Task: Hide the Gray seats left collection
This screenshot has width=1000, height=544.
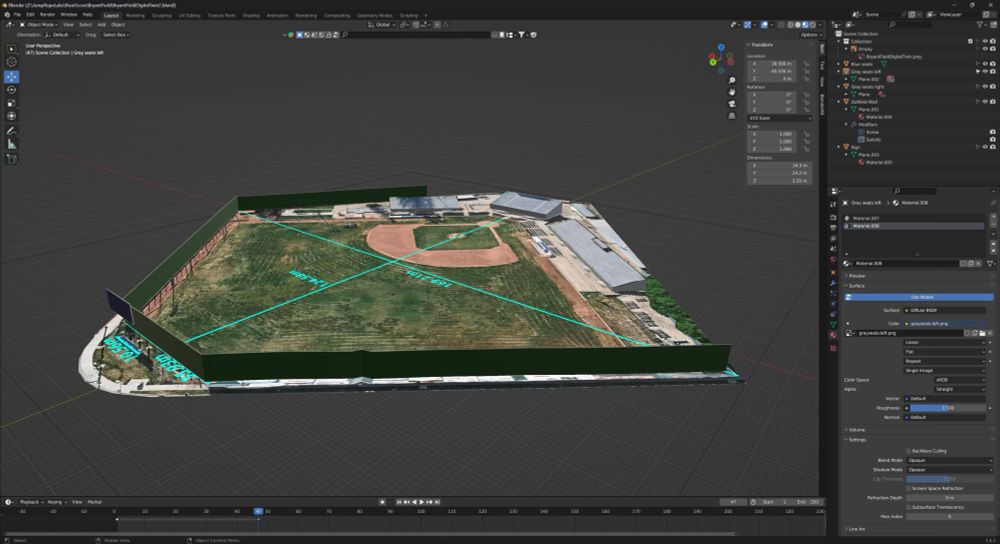Action: click(985, 71)
